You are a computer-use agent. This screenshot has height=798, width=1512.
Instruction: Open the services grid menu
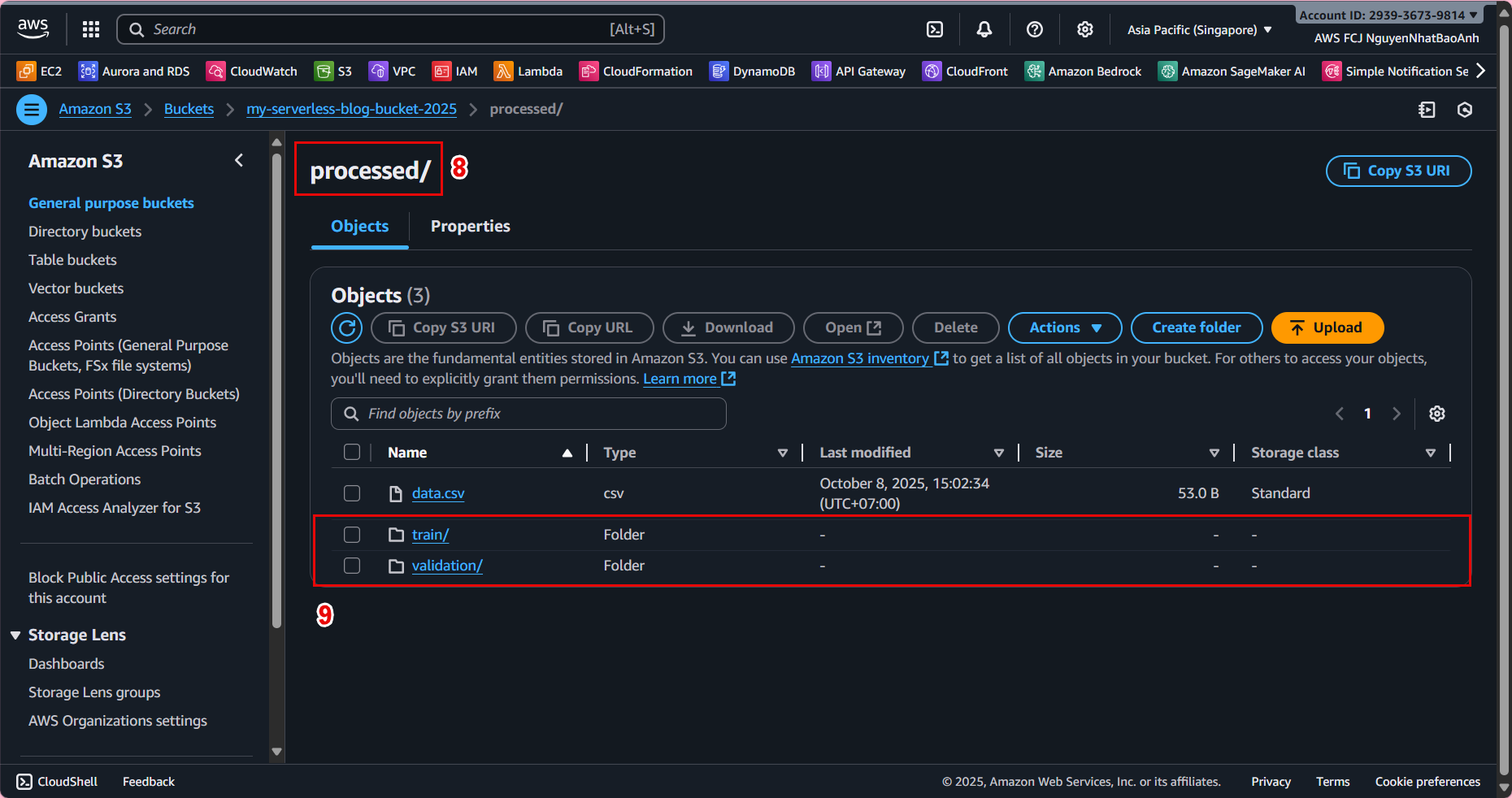[x=91, y=29]
